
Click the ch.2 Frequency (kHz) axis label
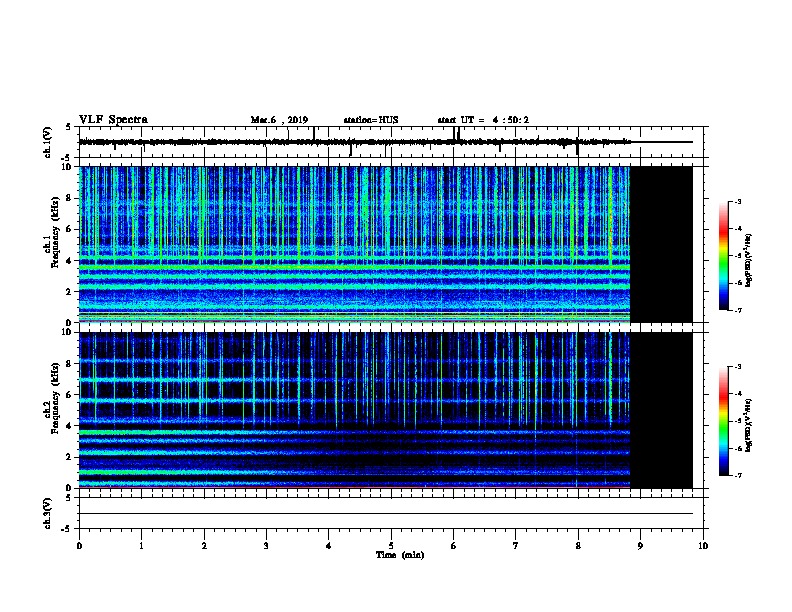point(55,399)
